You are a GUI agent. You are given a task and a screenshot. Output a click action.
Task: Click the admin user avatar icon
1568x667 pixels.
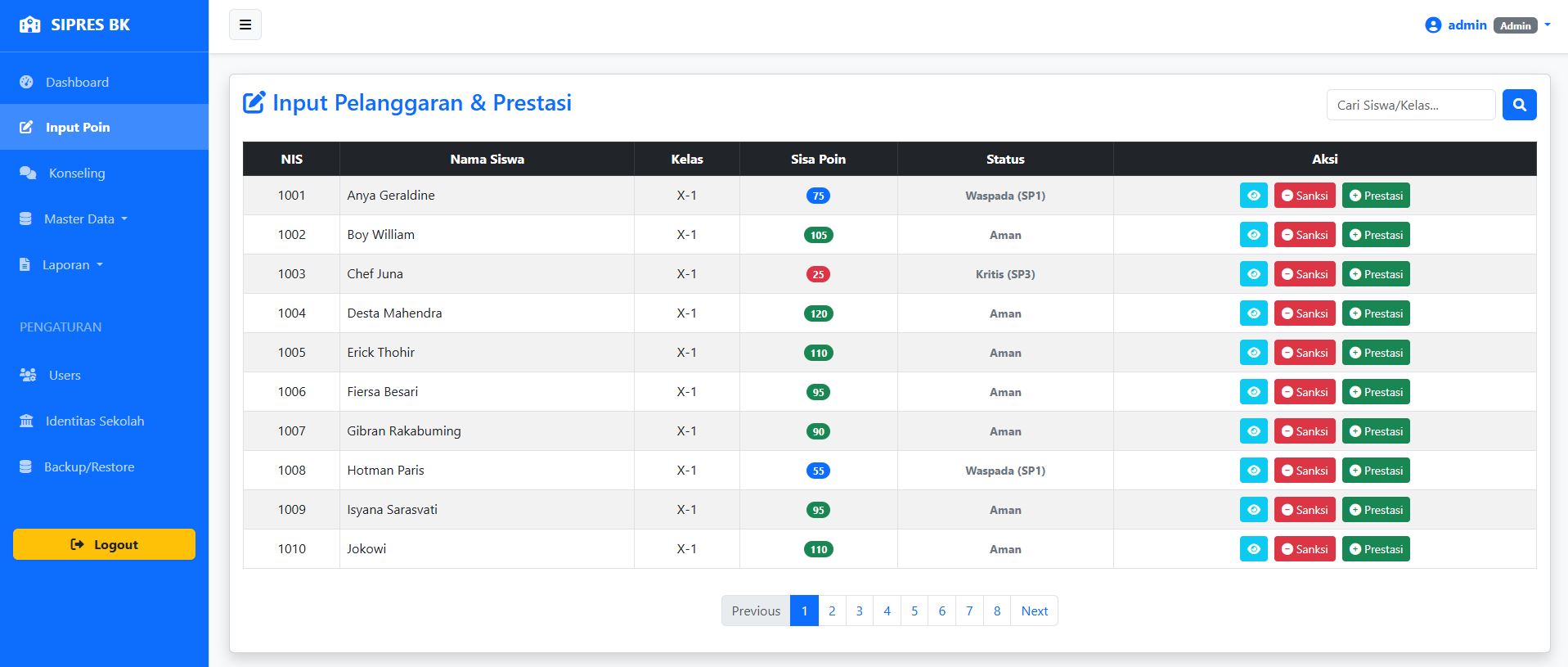tap(1432, 25)
